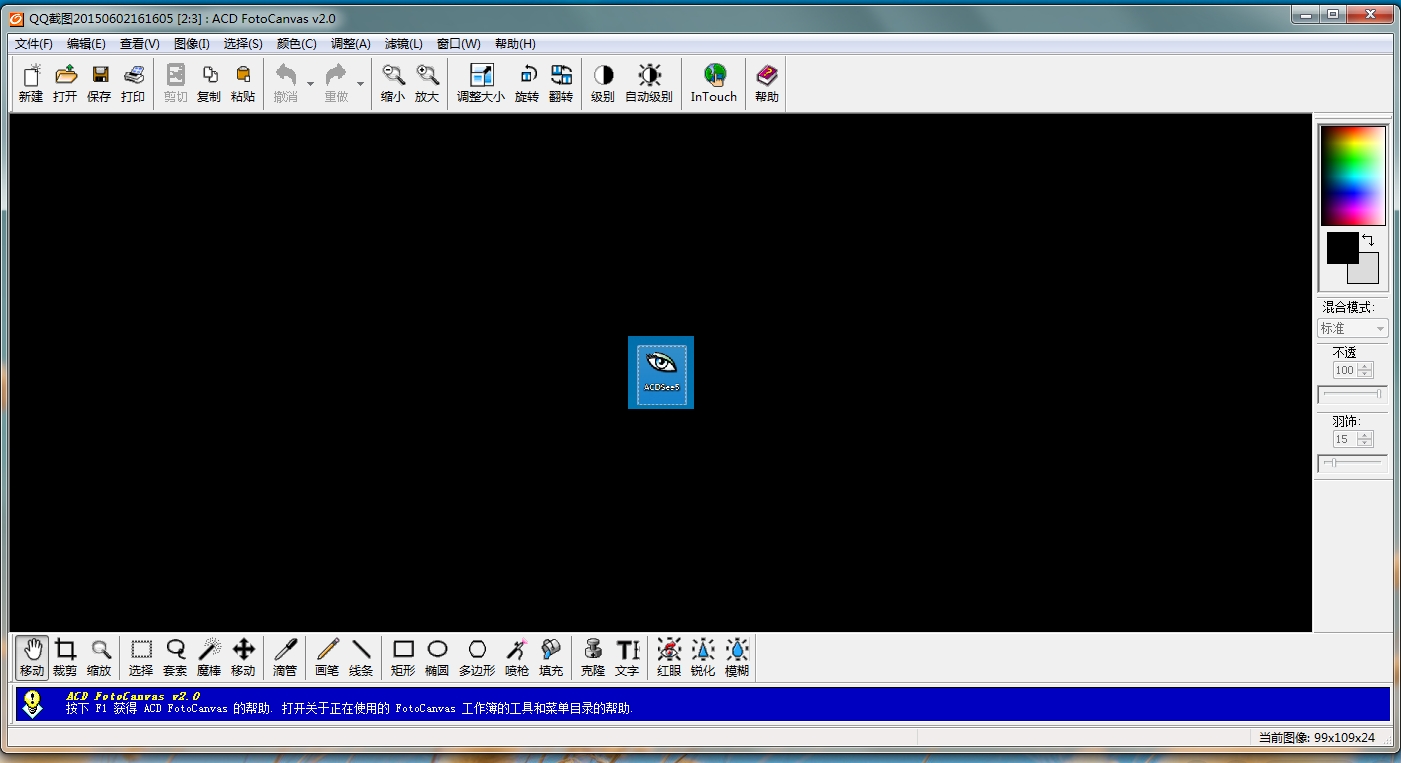
Task: Open the 滤镜(L) menu
Action: (x=403, y=44)
